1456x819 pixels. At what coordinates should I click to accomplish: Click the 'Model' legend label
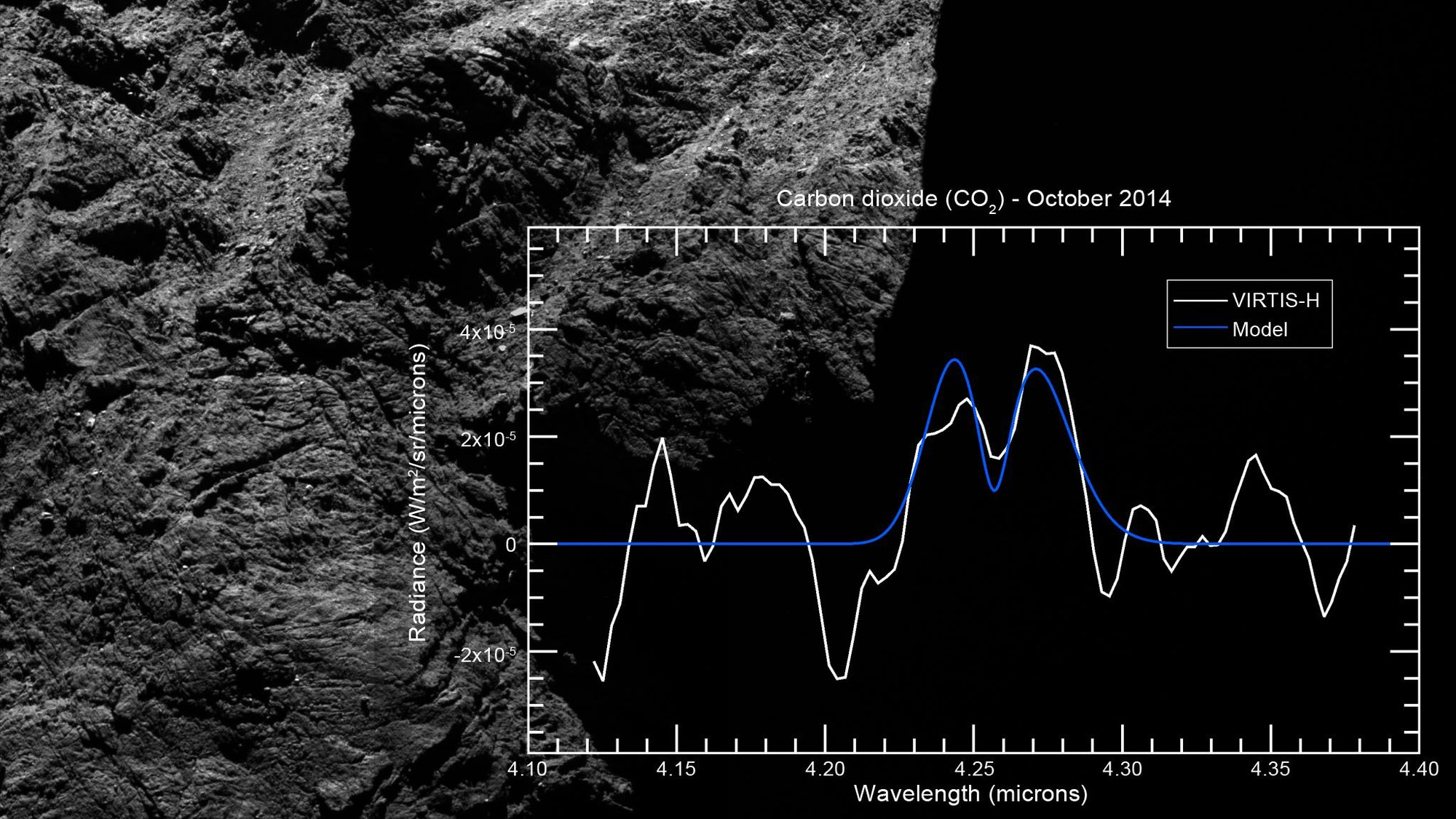tap(1259, 330)
